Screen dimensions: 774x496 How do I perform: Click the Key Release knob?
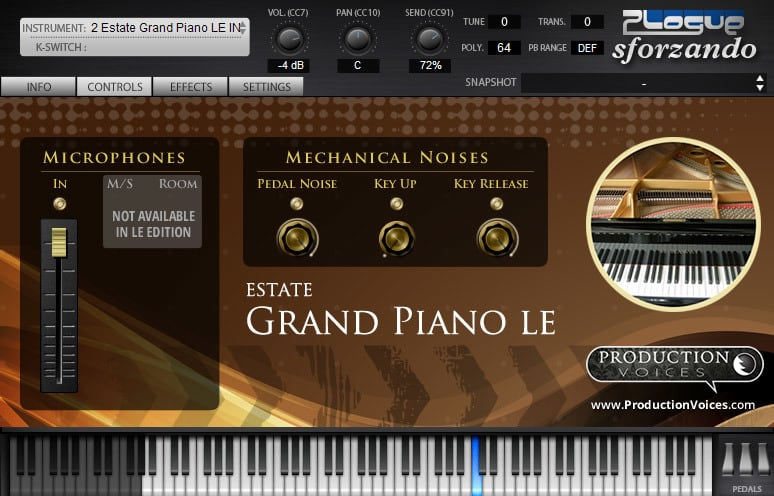pos(495,238)
